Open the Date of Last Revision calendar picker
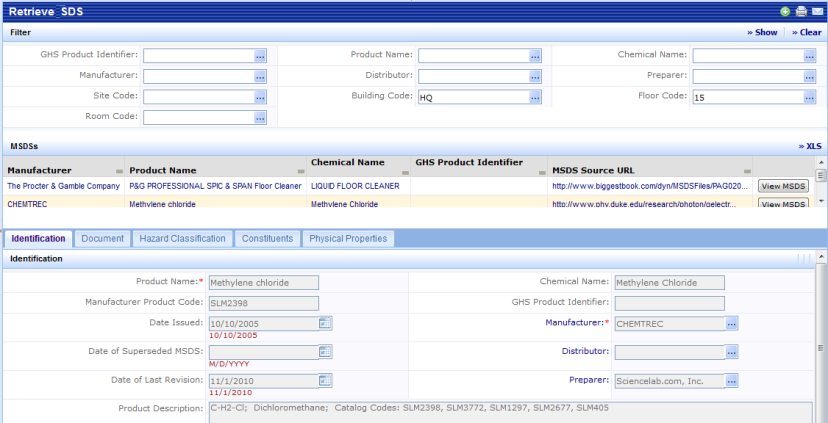This screenshot has height=423, width=828. point(325,380)
